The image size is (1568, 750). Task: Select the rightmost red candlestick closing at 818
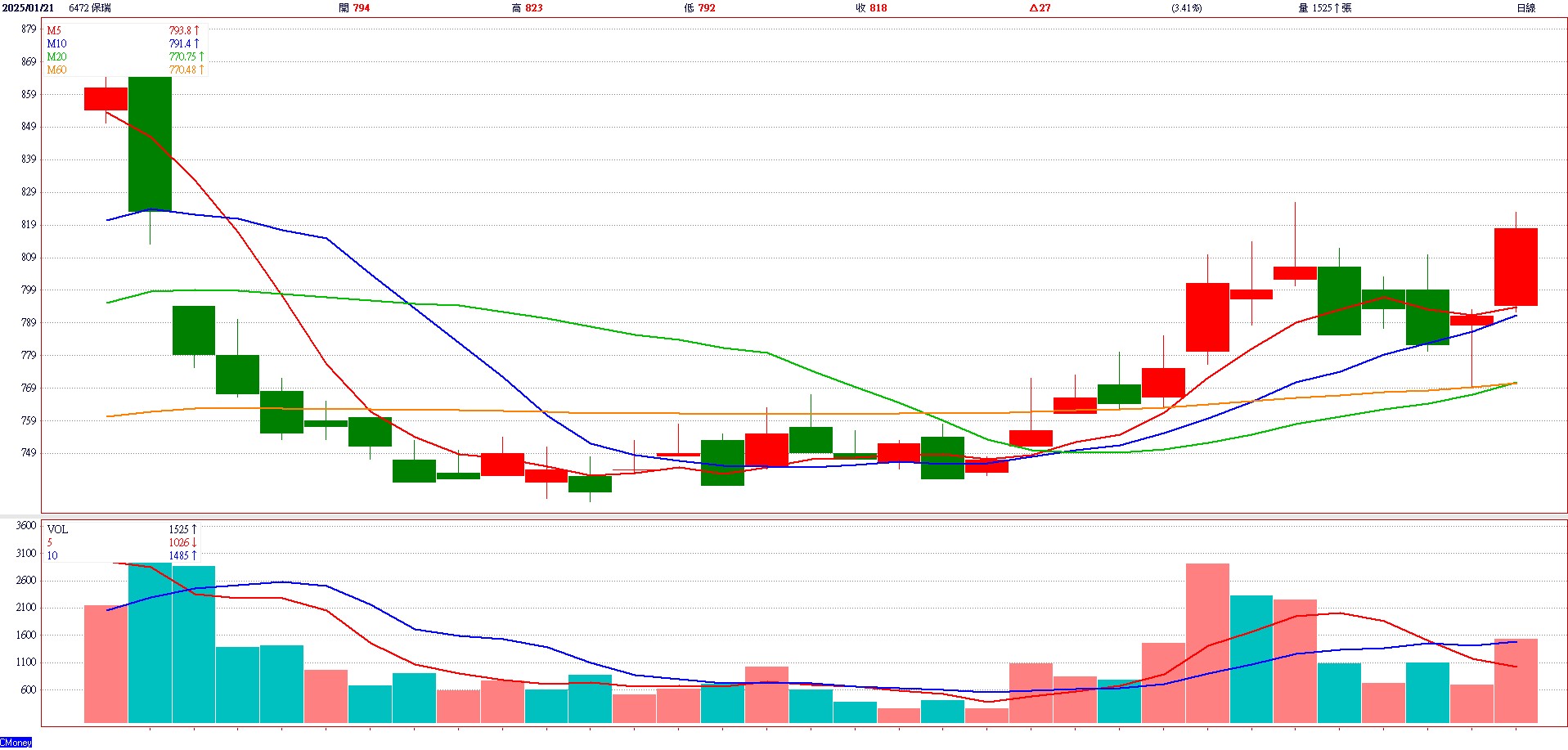coord(1516,267)
